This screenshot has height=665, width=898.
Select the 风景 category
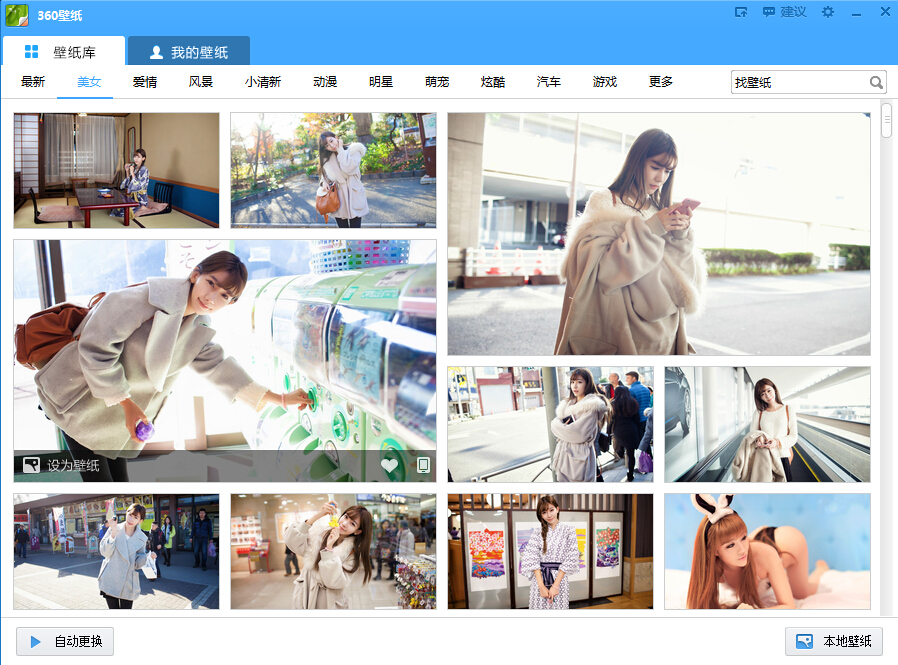(x=201, y=82)
